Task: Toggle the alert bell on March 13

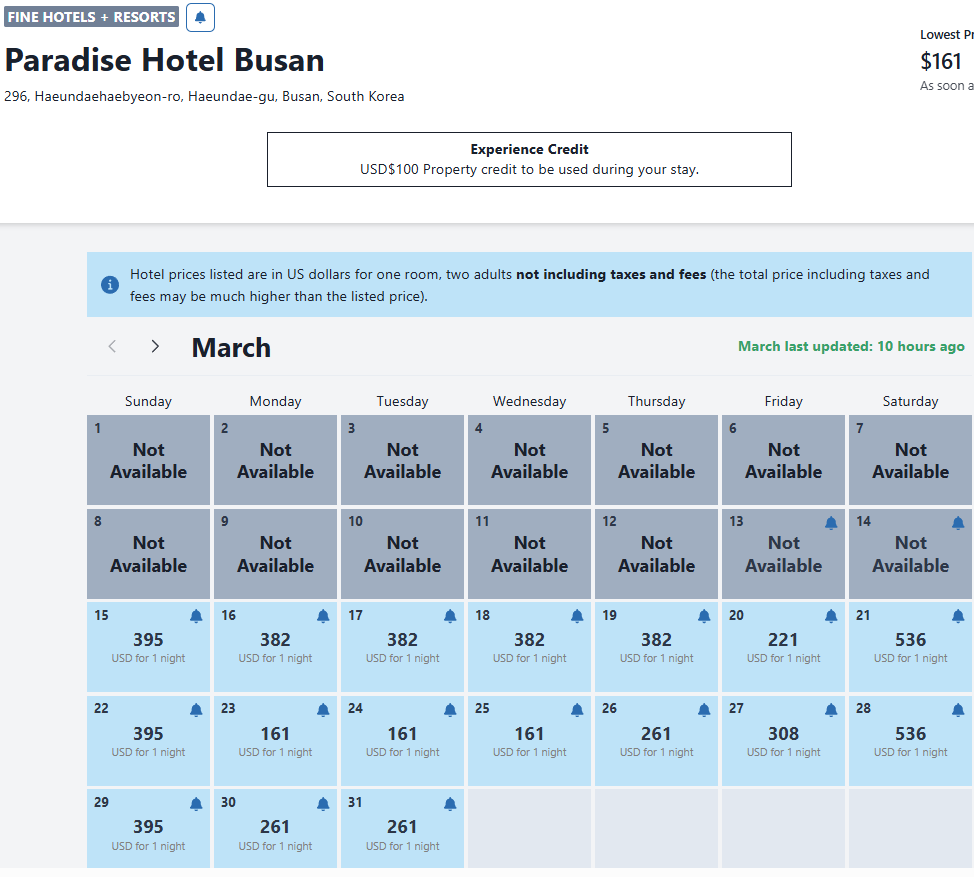Action: pos(831,523)
